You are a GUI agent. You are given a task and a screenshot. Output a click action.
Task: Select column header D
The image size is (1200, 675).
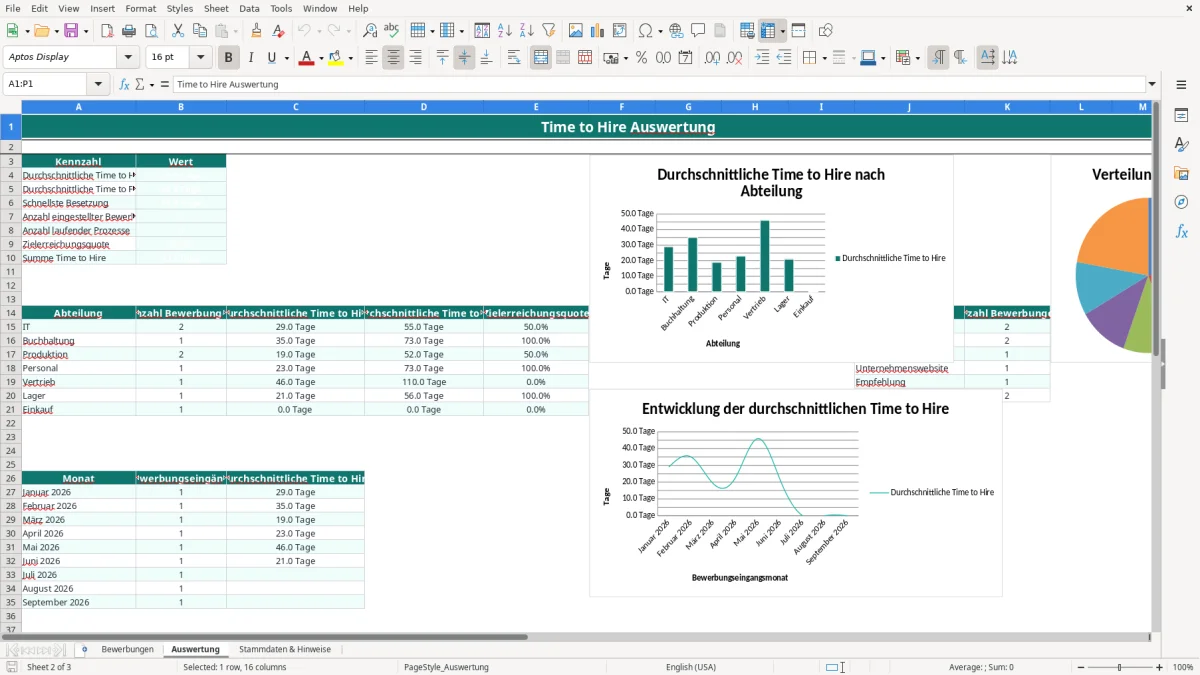click(x=424, y=106)
